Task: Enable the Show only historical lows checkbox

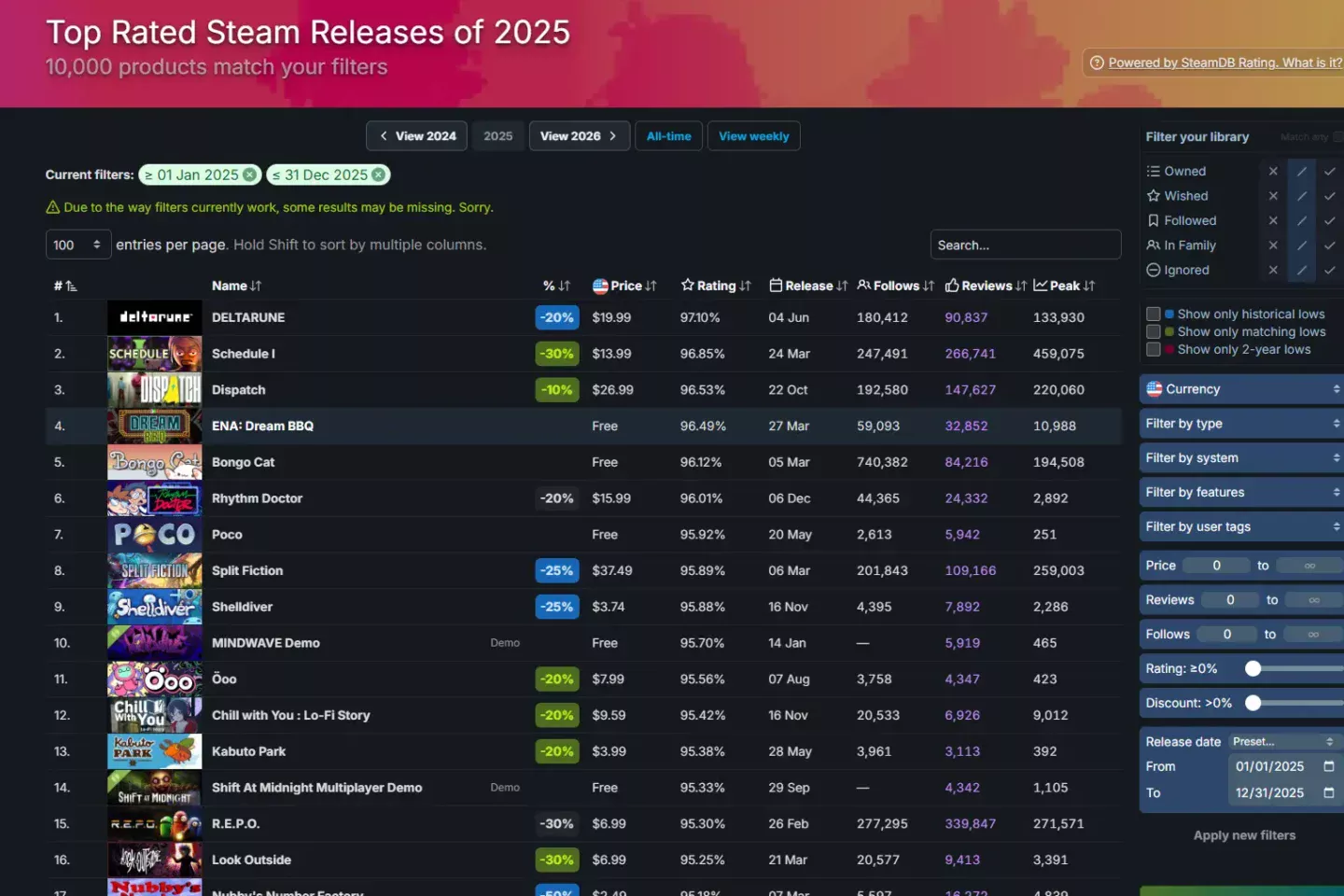Action: click(1154, 314)
